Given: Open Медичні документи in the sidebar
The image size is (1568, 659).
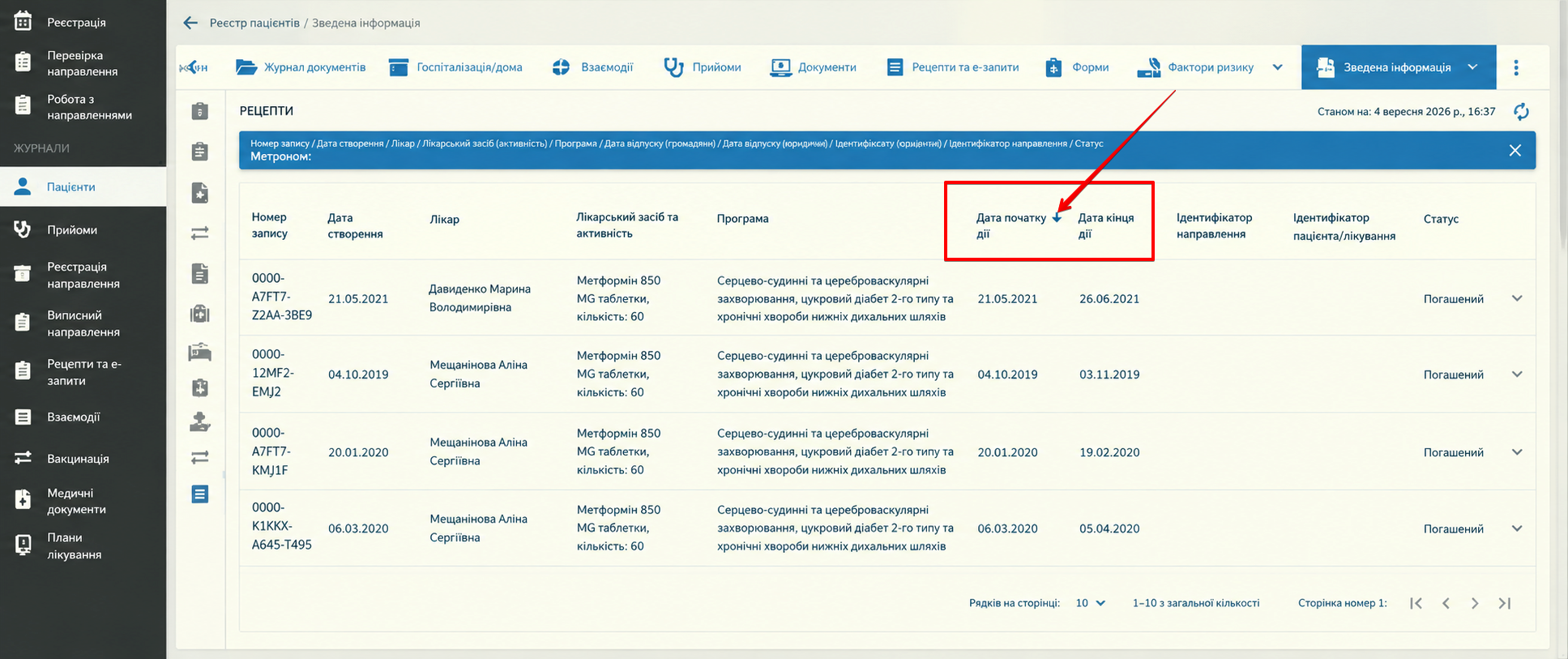Looking at the screenshot, I should pyautogui.click(x=83, y=501).
